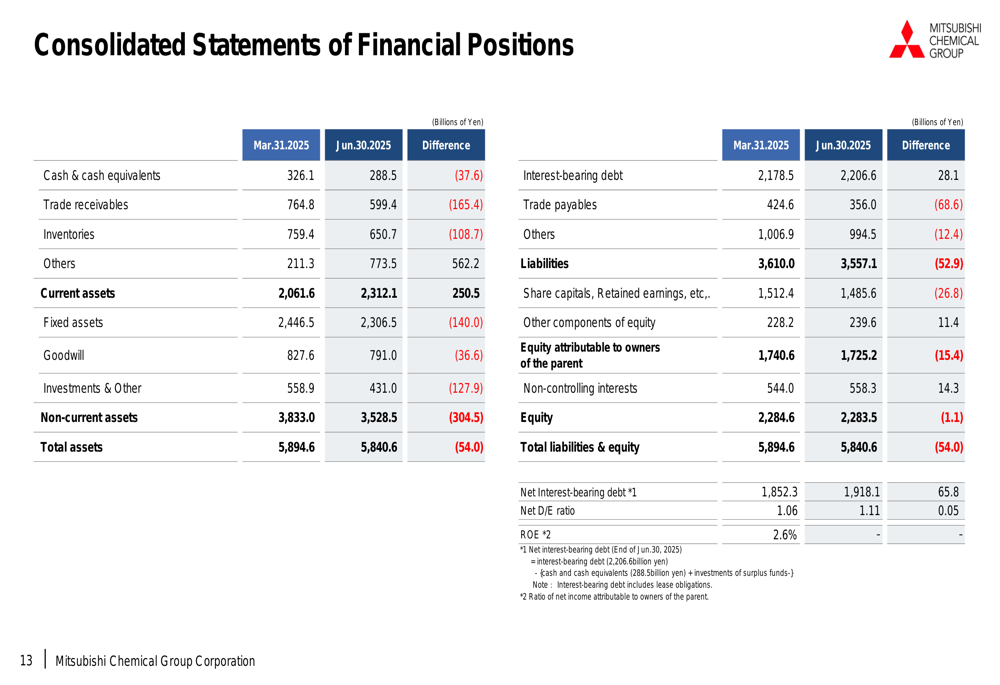The image size is (1000, 685).
Task: Click the Mitsubishi Chemical Group Corporation footer text
Action: [x=155, y=661]
